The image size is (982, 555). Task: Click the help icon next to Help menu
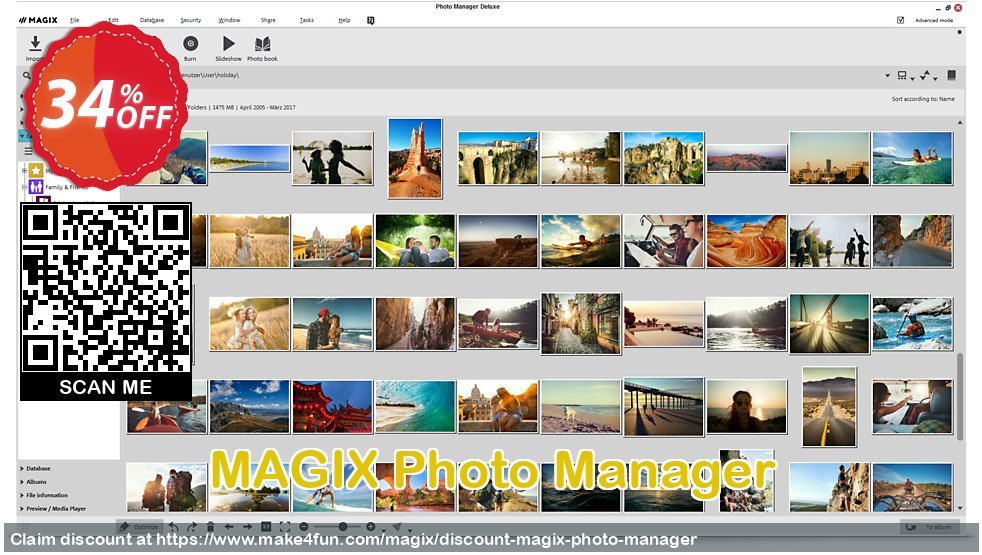pos(371,21)
